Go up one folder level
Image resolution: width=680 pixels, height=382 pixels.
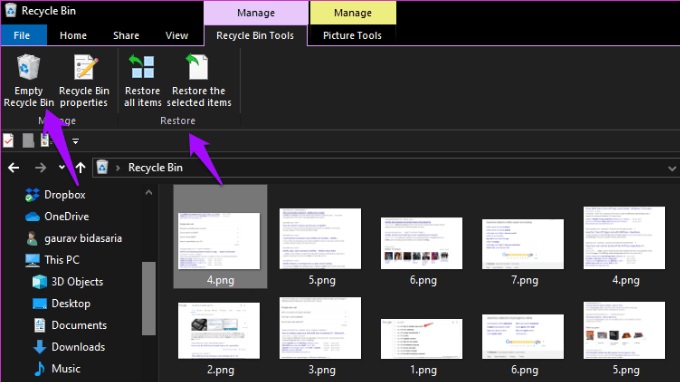coord(81,167)
